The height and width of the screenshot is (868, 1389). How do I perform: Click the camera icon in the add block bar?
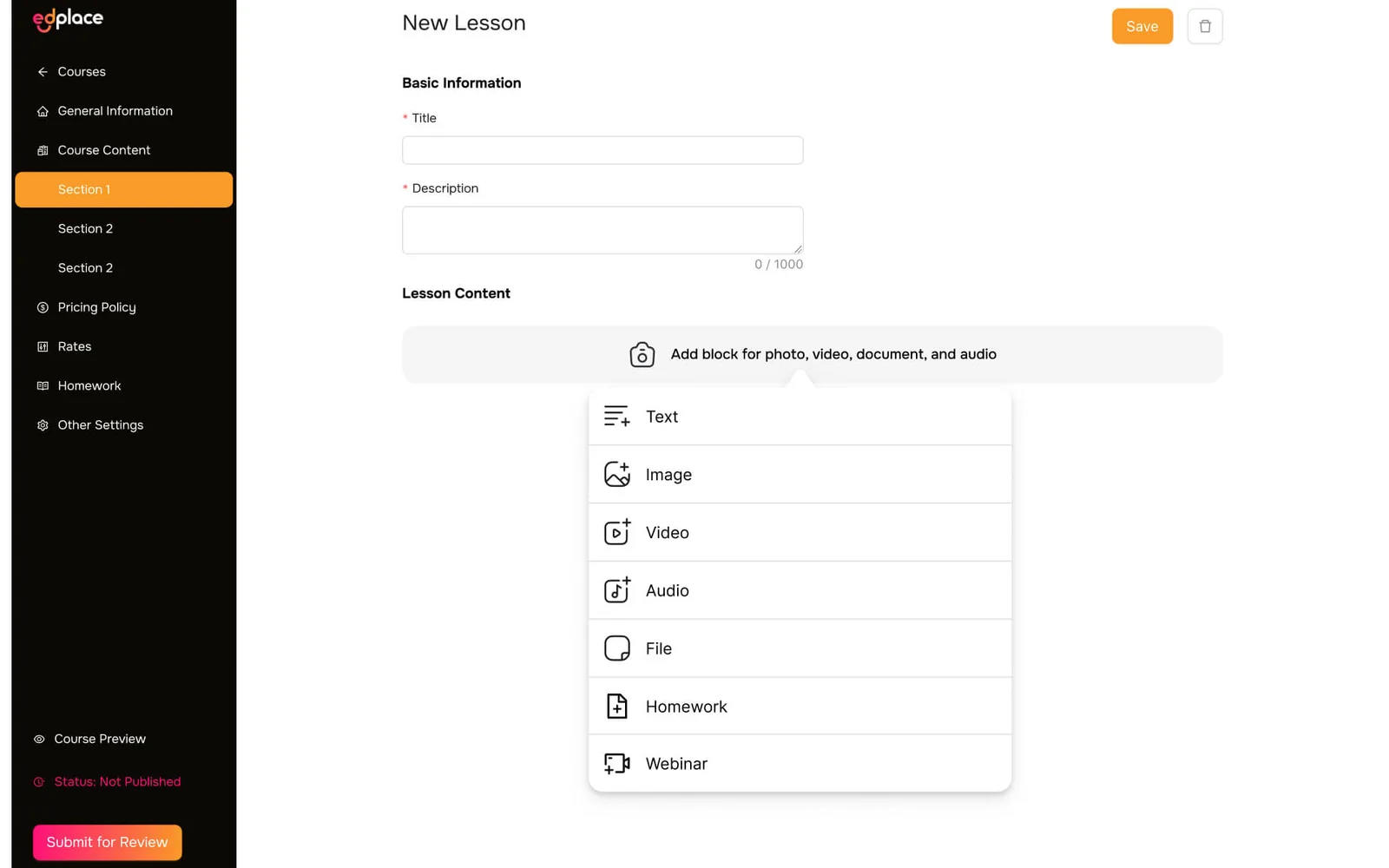click(x=642, y=354)
